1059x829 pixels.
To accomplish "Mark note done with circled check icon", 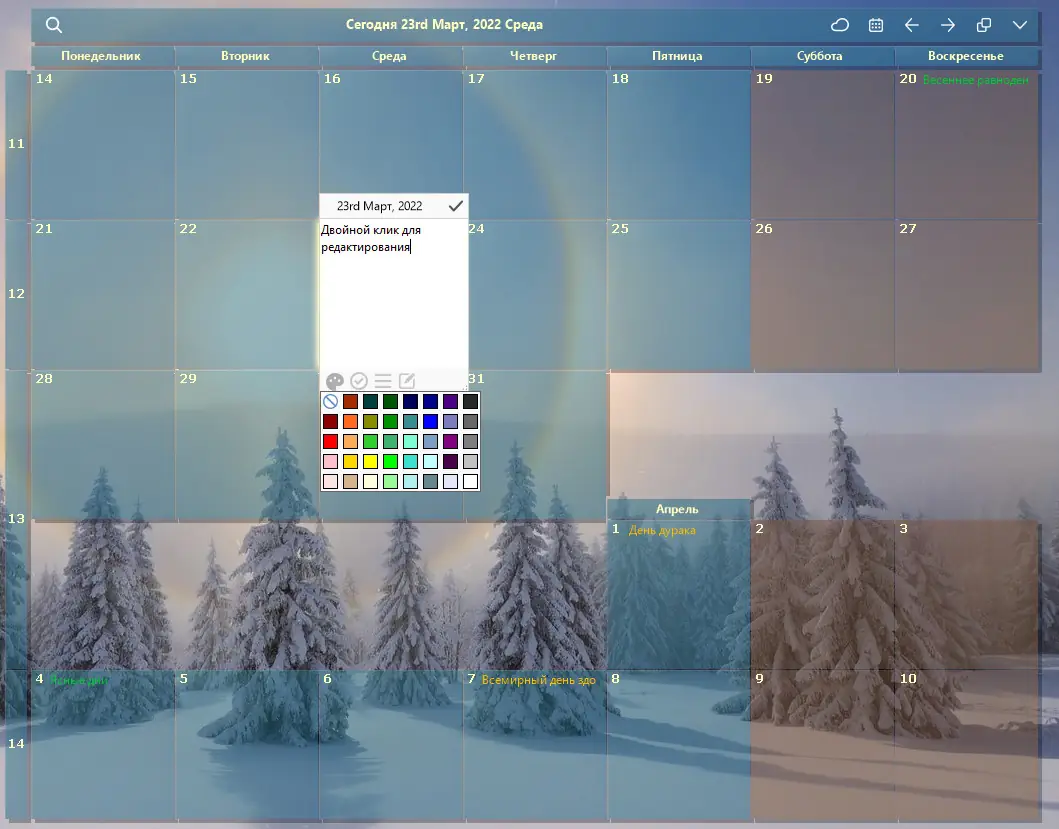I will click(x=359, y=381).
